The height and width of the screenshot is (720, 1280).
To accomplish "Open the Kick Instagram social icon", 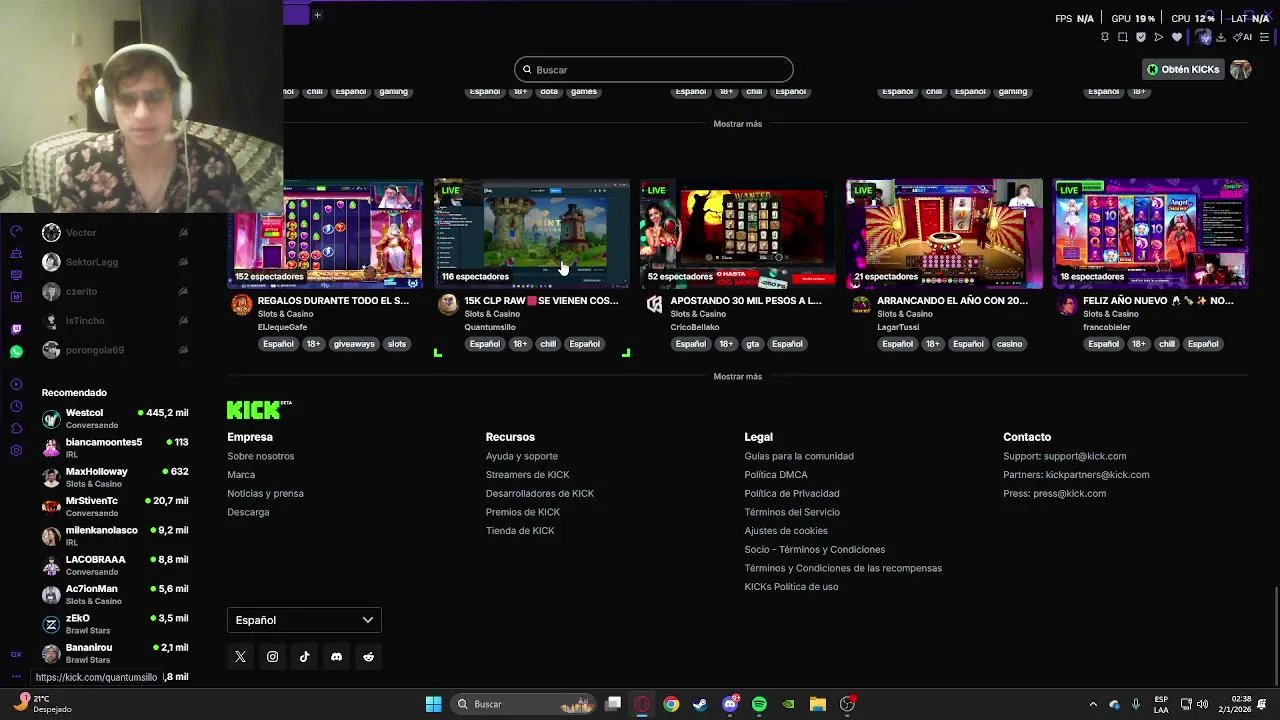I will (272, 657).
